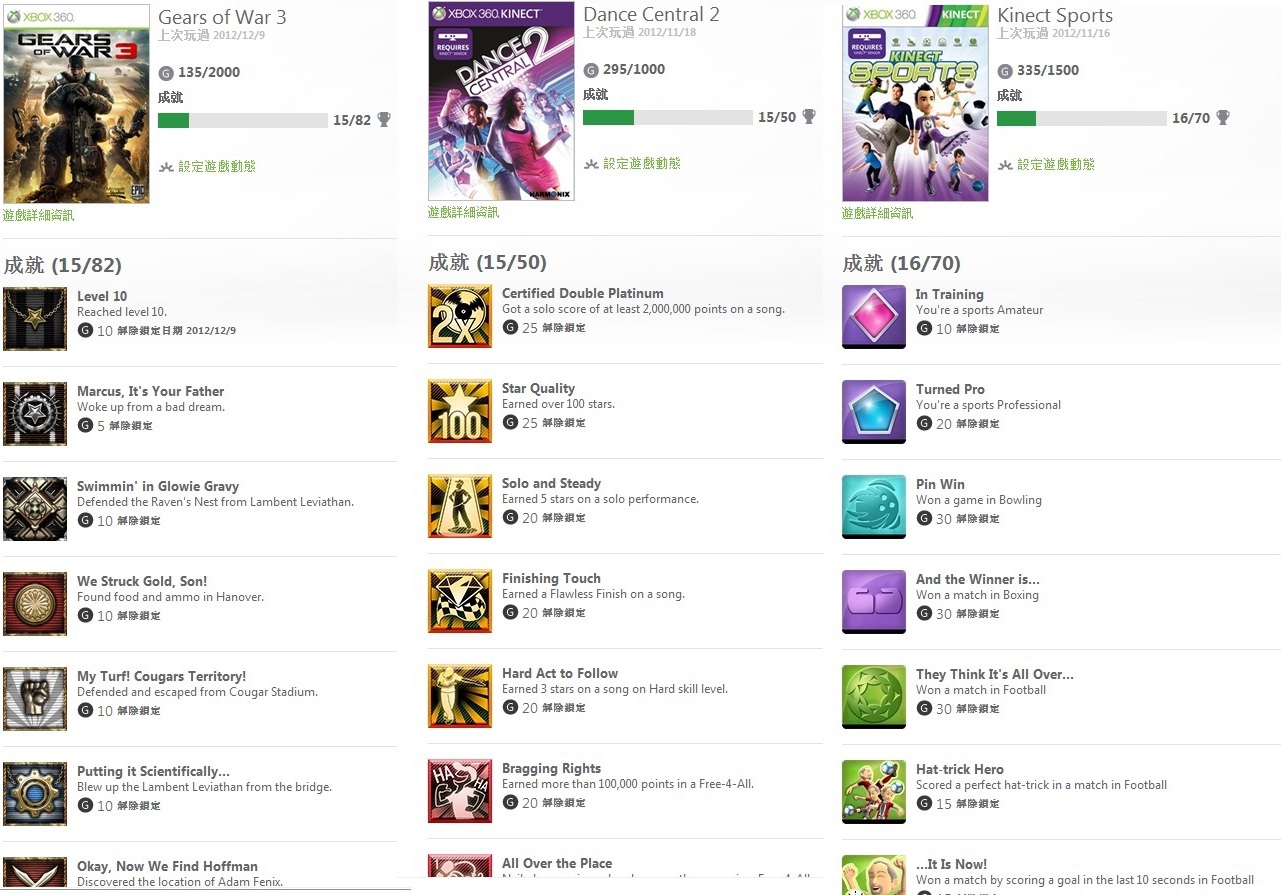Click the Dance Central 2 box art
Screen dimensions: 1283x895
tap(501, 101)
